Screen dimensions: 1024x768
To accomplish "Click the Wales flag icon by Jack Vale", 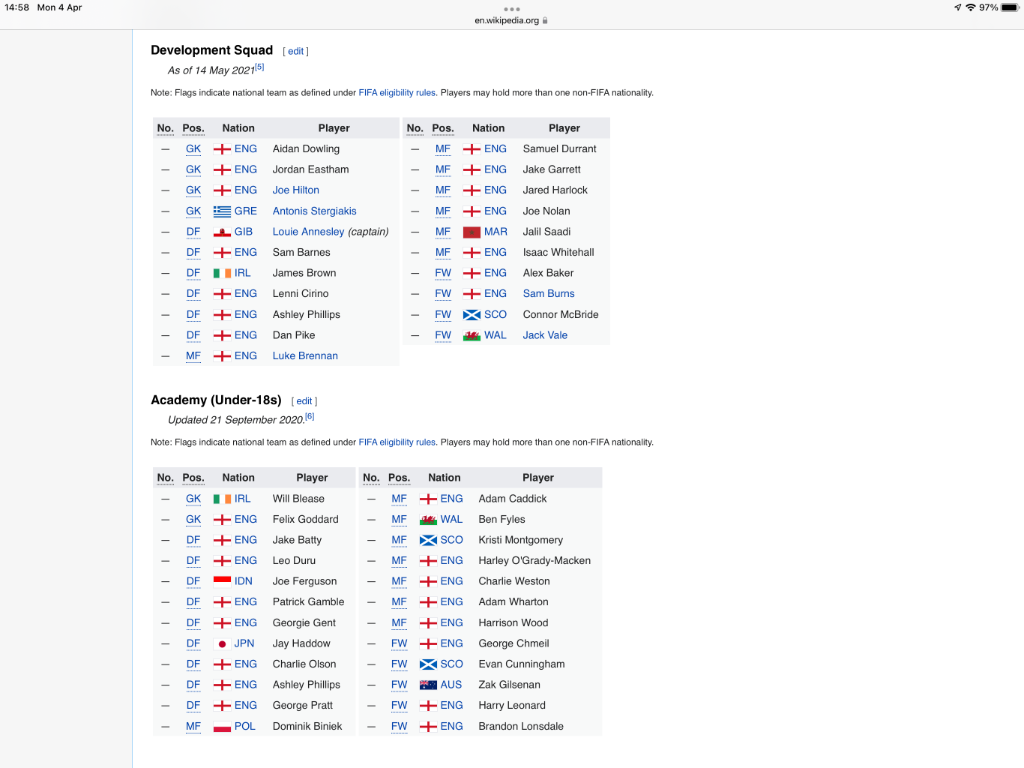I will tap(472, 336).
